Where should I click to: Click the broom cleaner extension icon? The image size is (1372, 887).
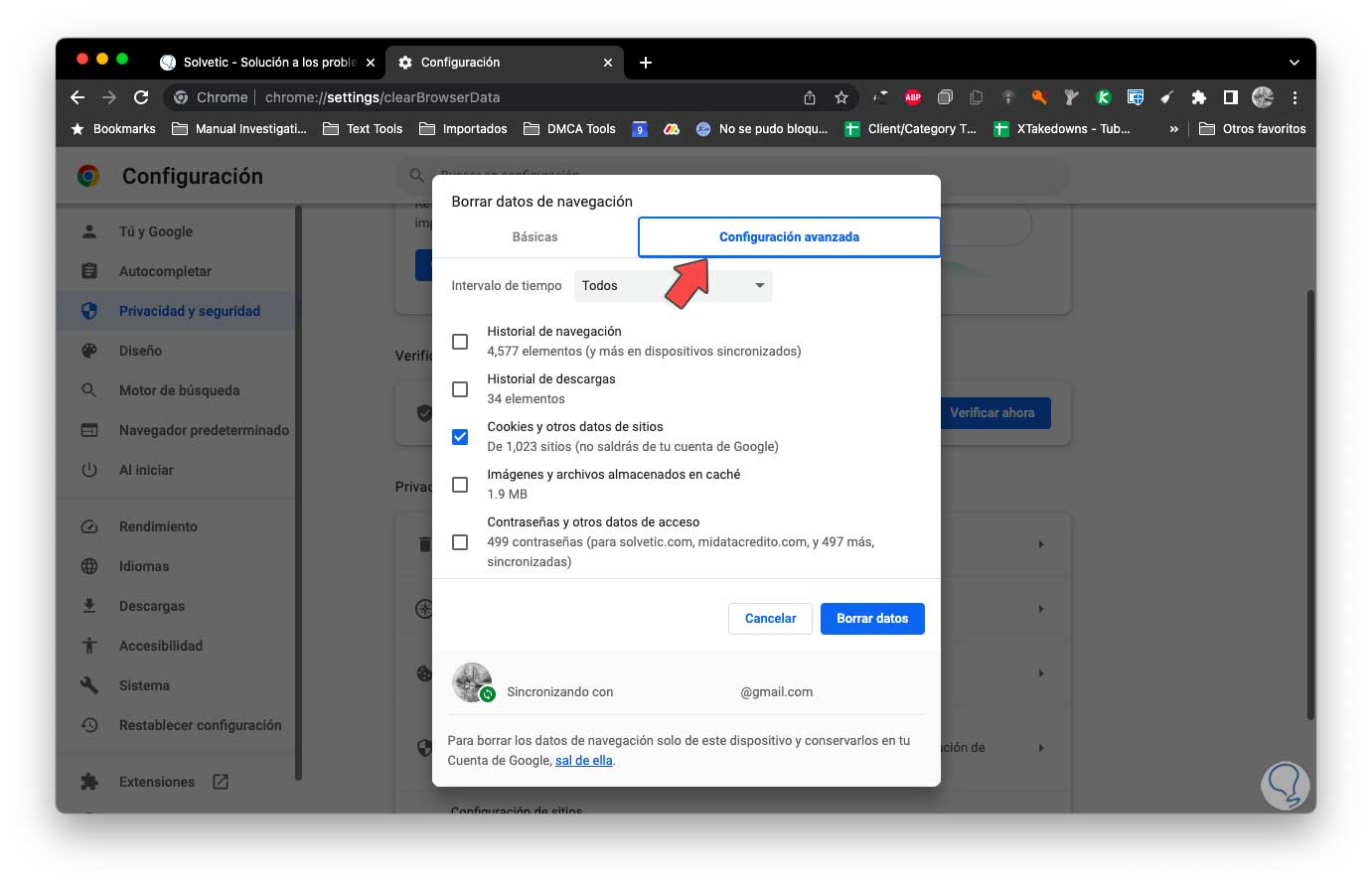[1167, 97]
